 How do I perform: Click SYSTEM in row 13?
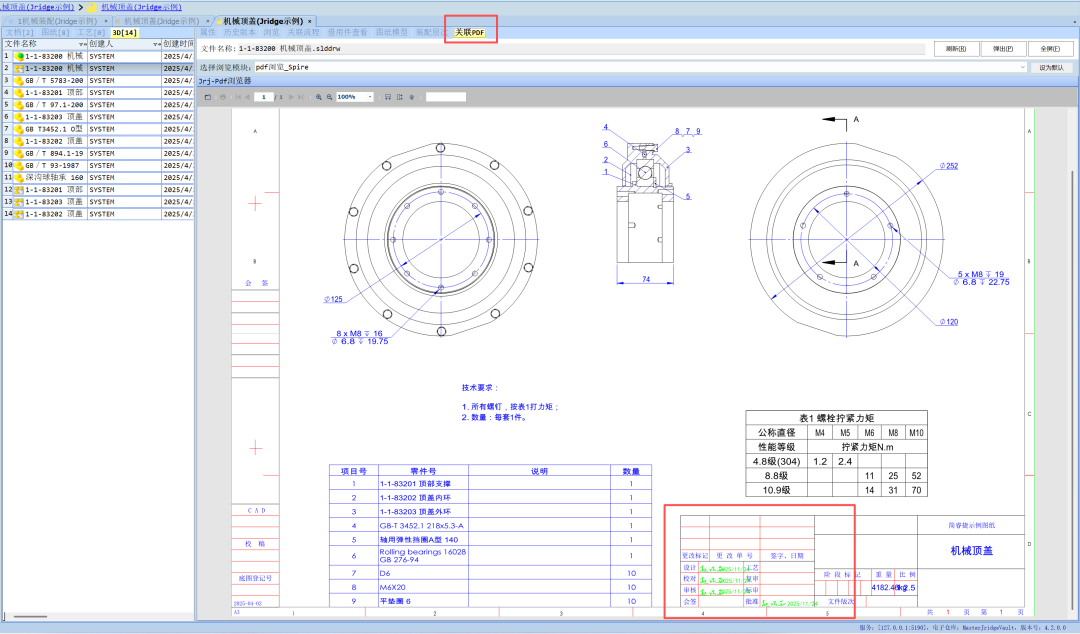click(x=102, y=202)
